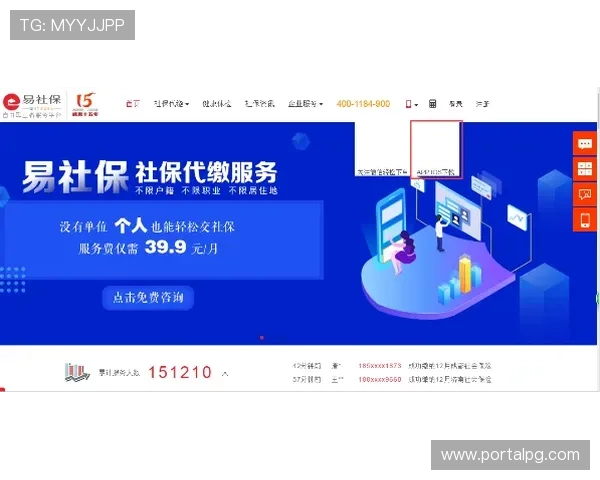Image resolution: width=600 pixels, height=480 pixels.
Task: Click the 登录 login link
Action: coord(455,104)
